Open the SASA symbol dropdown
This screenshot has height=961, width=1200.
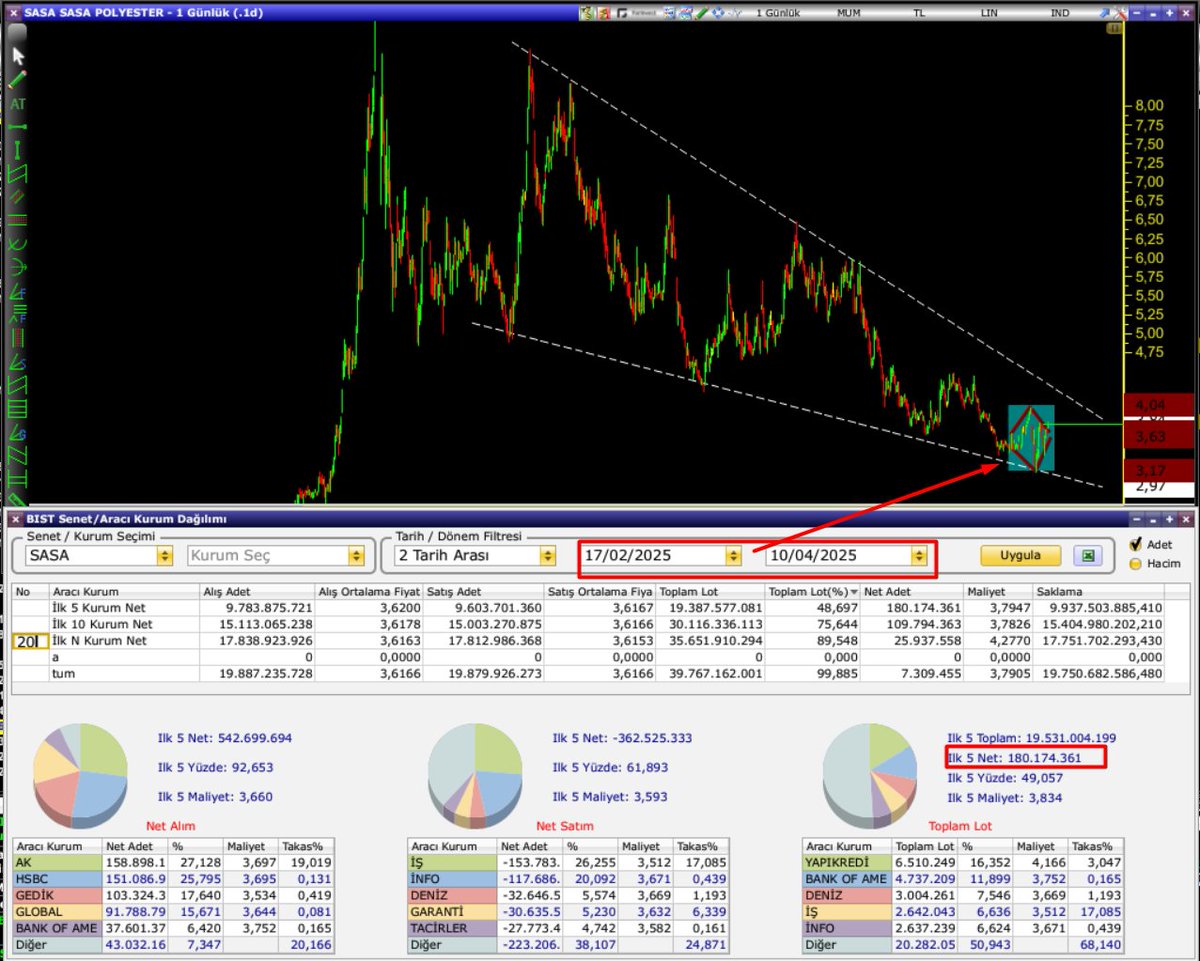(164, 555)
